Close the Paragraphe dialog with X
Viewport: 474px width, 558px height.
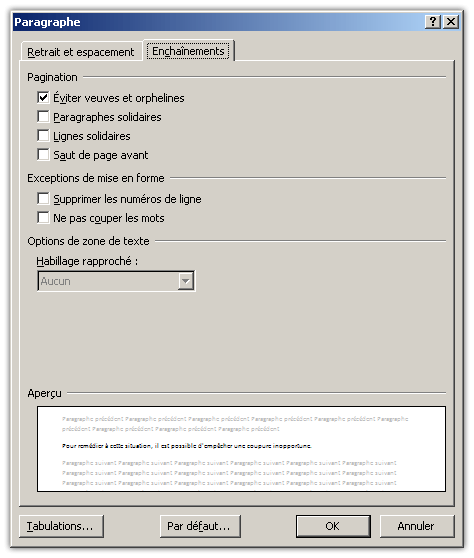pos(451,22)
